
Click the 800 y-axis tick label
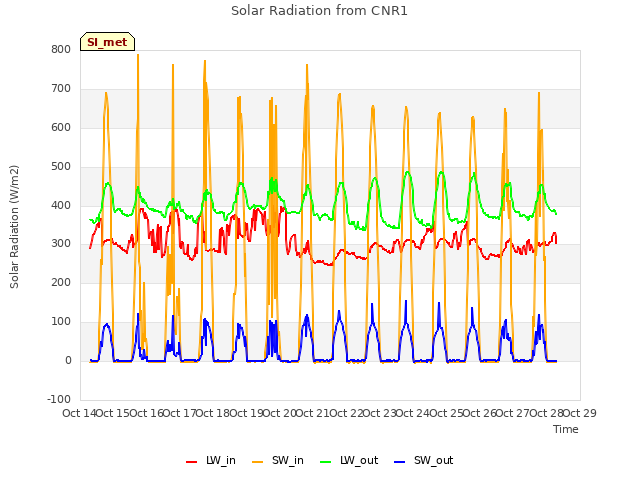(x=61, y=49)
